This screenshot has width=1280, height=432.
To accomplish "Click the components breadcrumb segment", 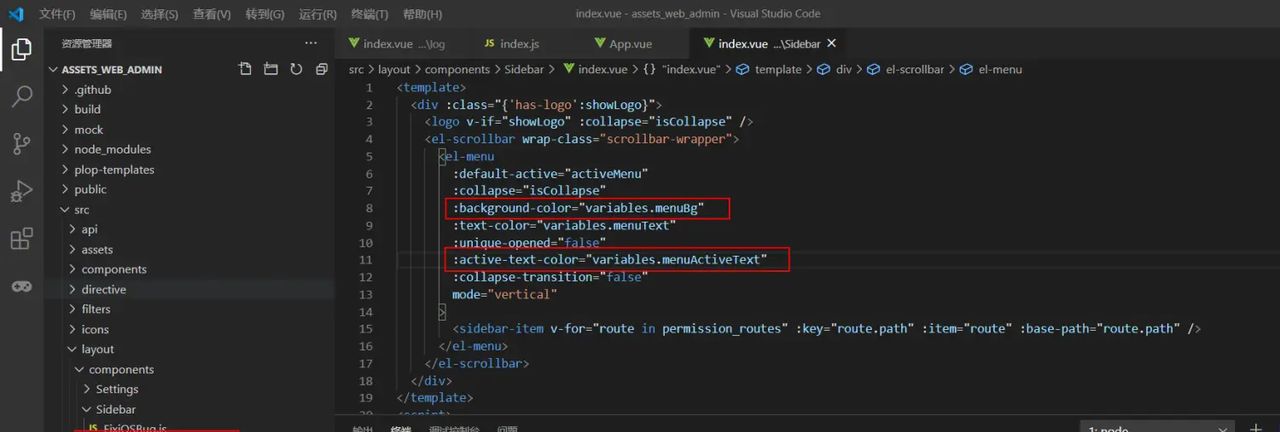I will click(457, 70).
